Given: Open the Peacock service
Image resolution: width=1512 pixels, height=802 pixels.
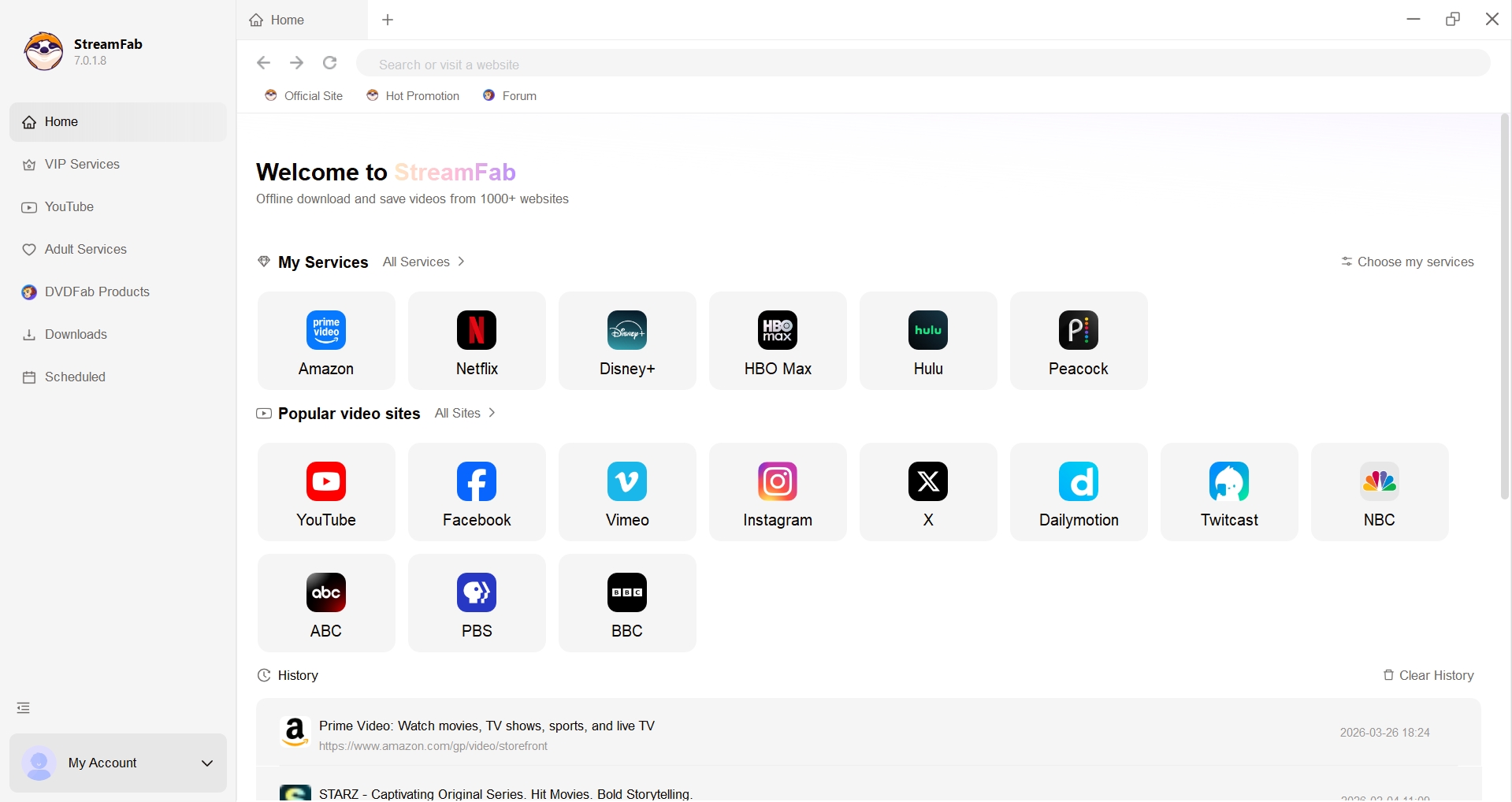Looking at the screenshot, I should (1078, 340).
